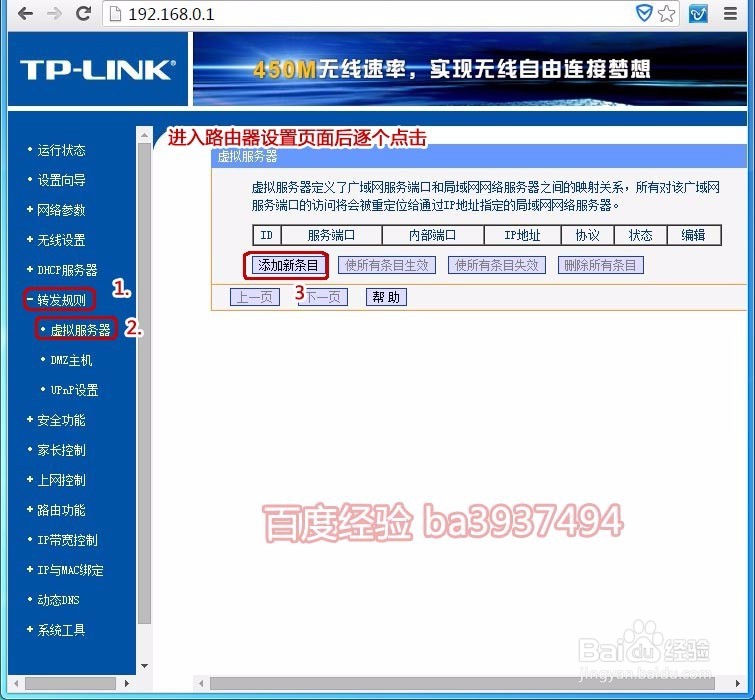Click sidebar horizontal scroll right arrow

point(127,683)
